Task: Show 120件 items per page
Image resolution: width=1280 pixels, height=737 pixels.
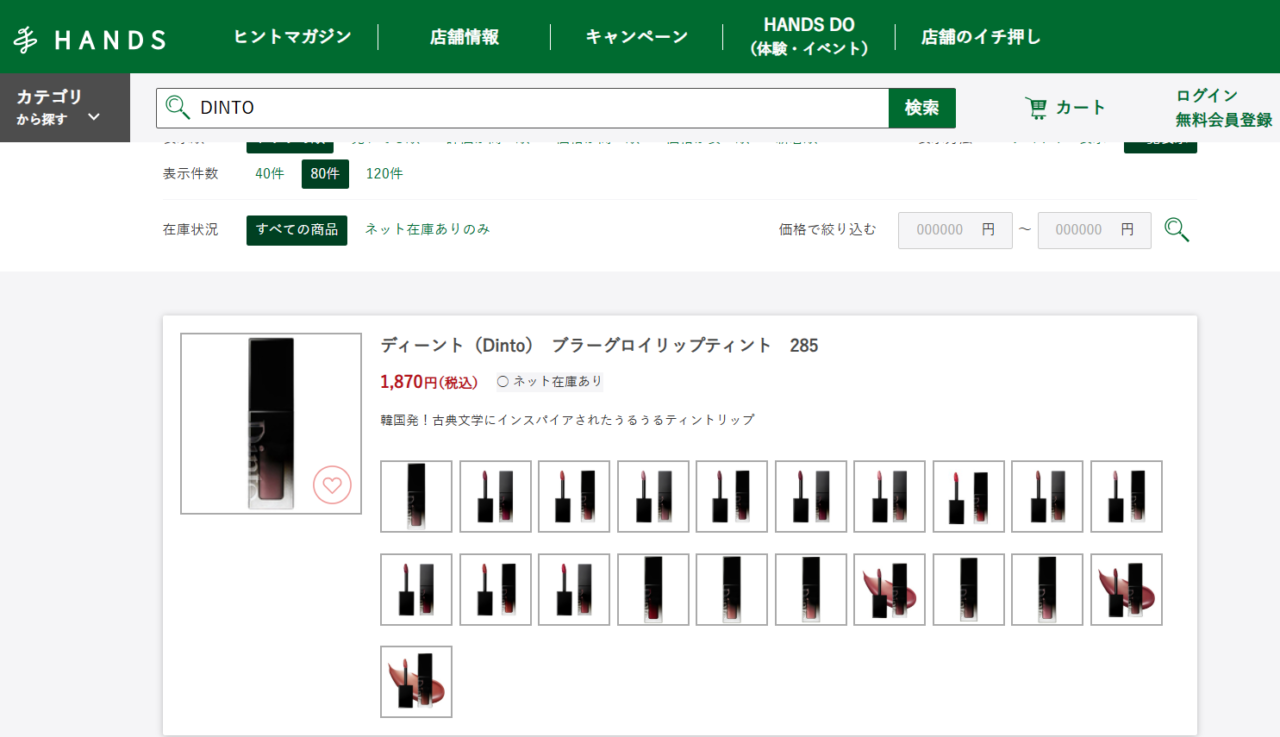Action: (x=384, y=174)
